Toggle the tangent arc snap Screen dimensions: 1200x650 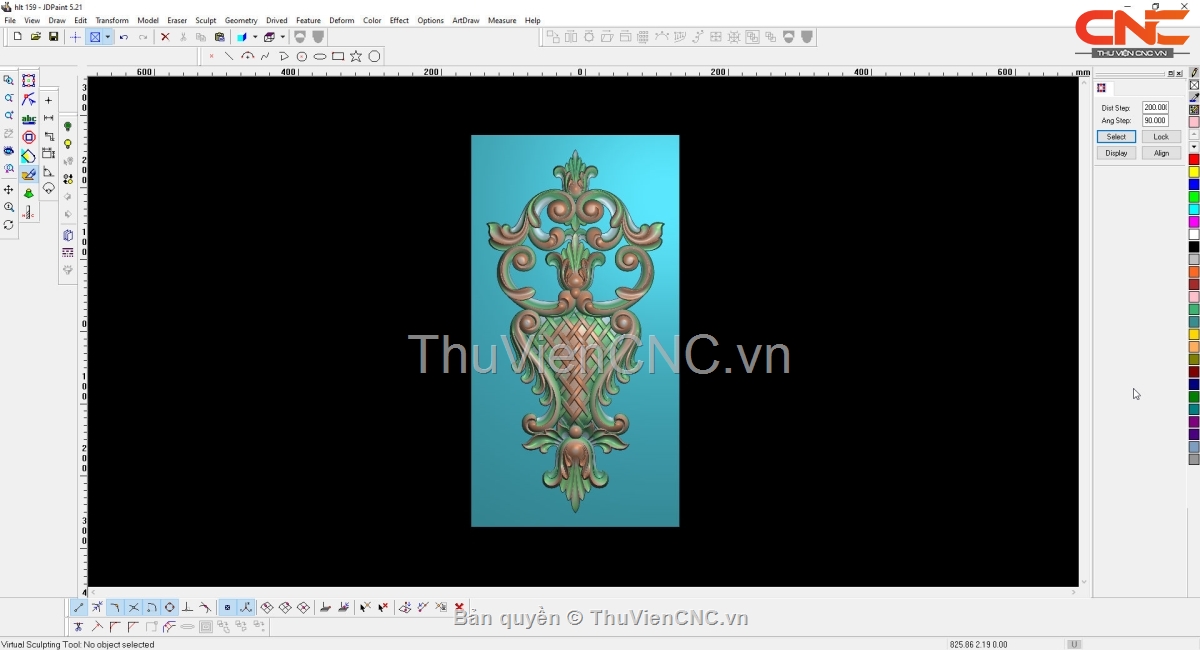point(151,607)
